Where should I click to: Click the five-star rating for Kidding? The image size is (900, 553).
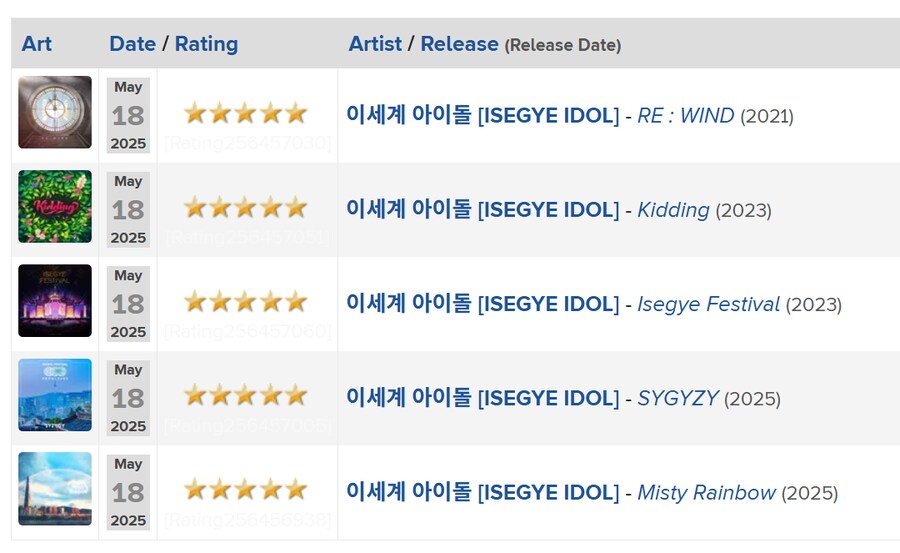pos(246,207)
